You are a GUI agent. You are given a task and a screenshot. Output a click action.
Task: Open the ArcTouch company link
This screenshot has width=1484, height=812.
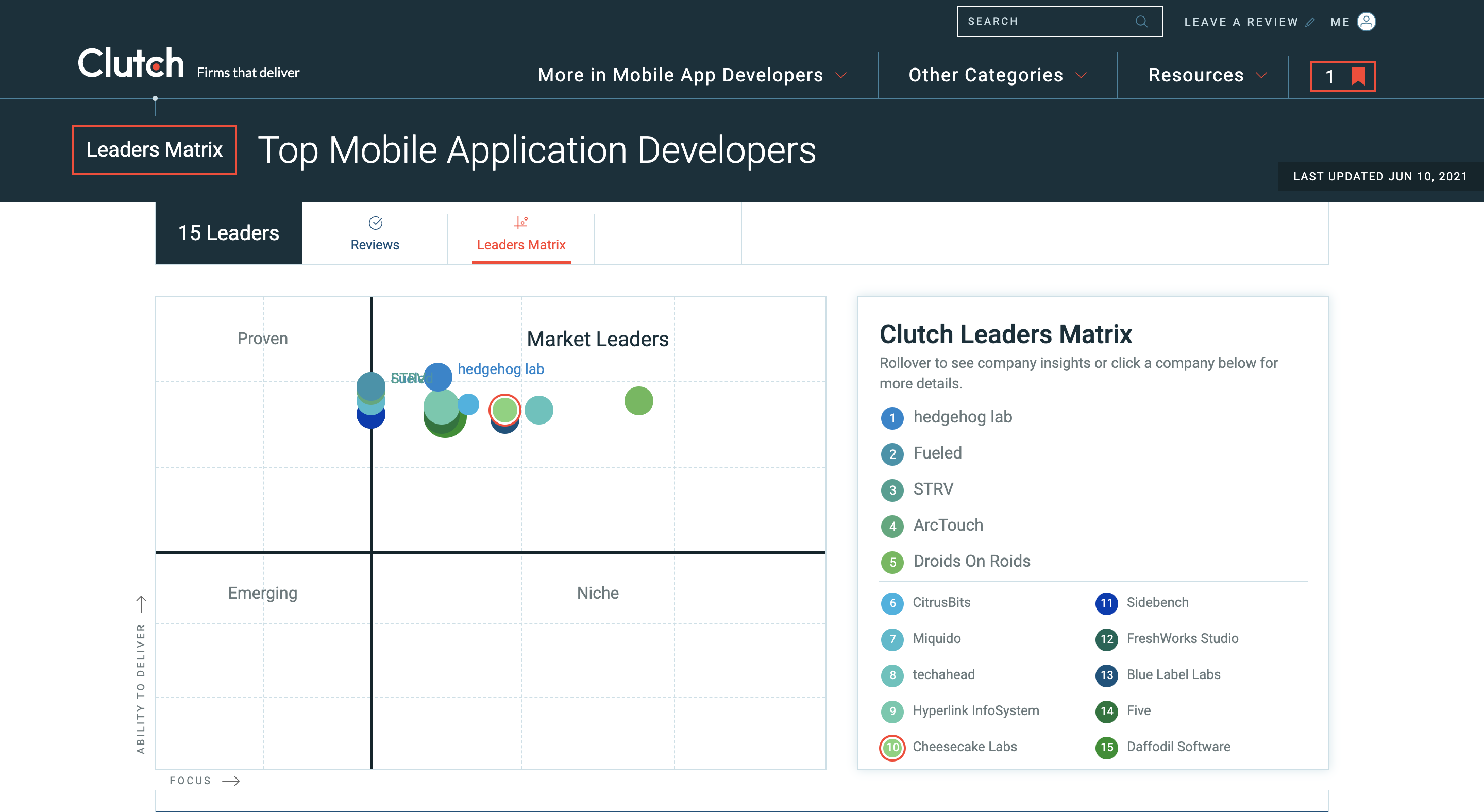(x=948, y=525)
